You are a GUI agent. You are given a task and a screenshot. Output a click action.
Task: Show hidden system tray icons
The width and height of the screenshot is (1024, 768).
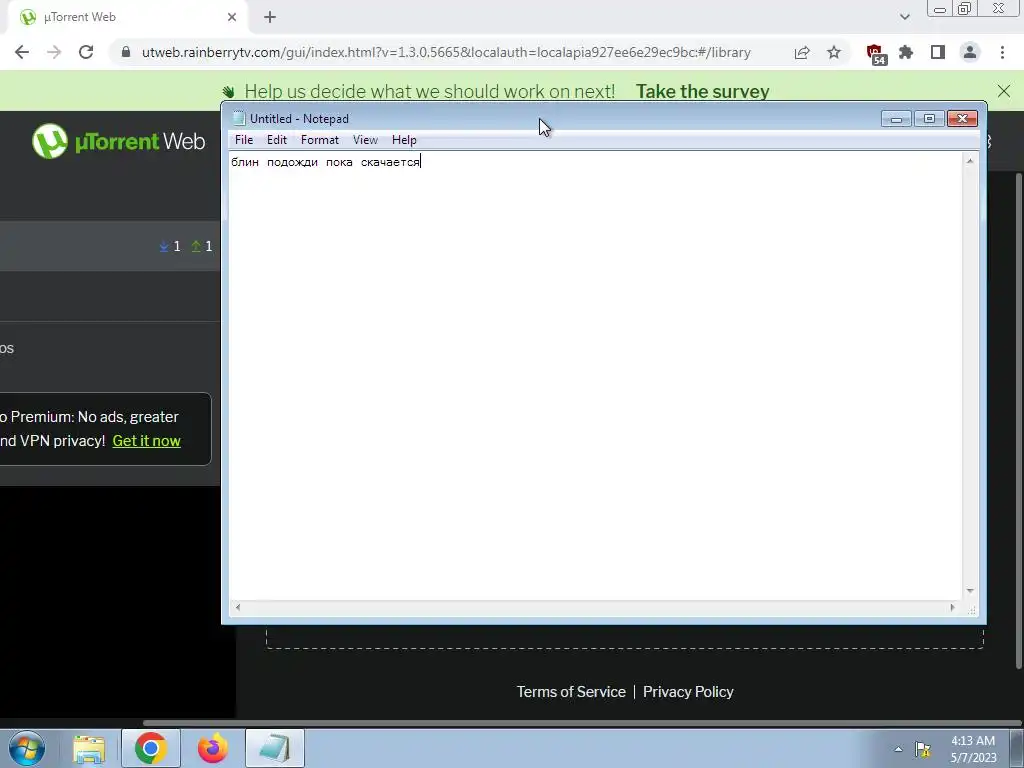(898, 749)
